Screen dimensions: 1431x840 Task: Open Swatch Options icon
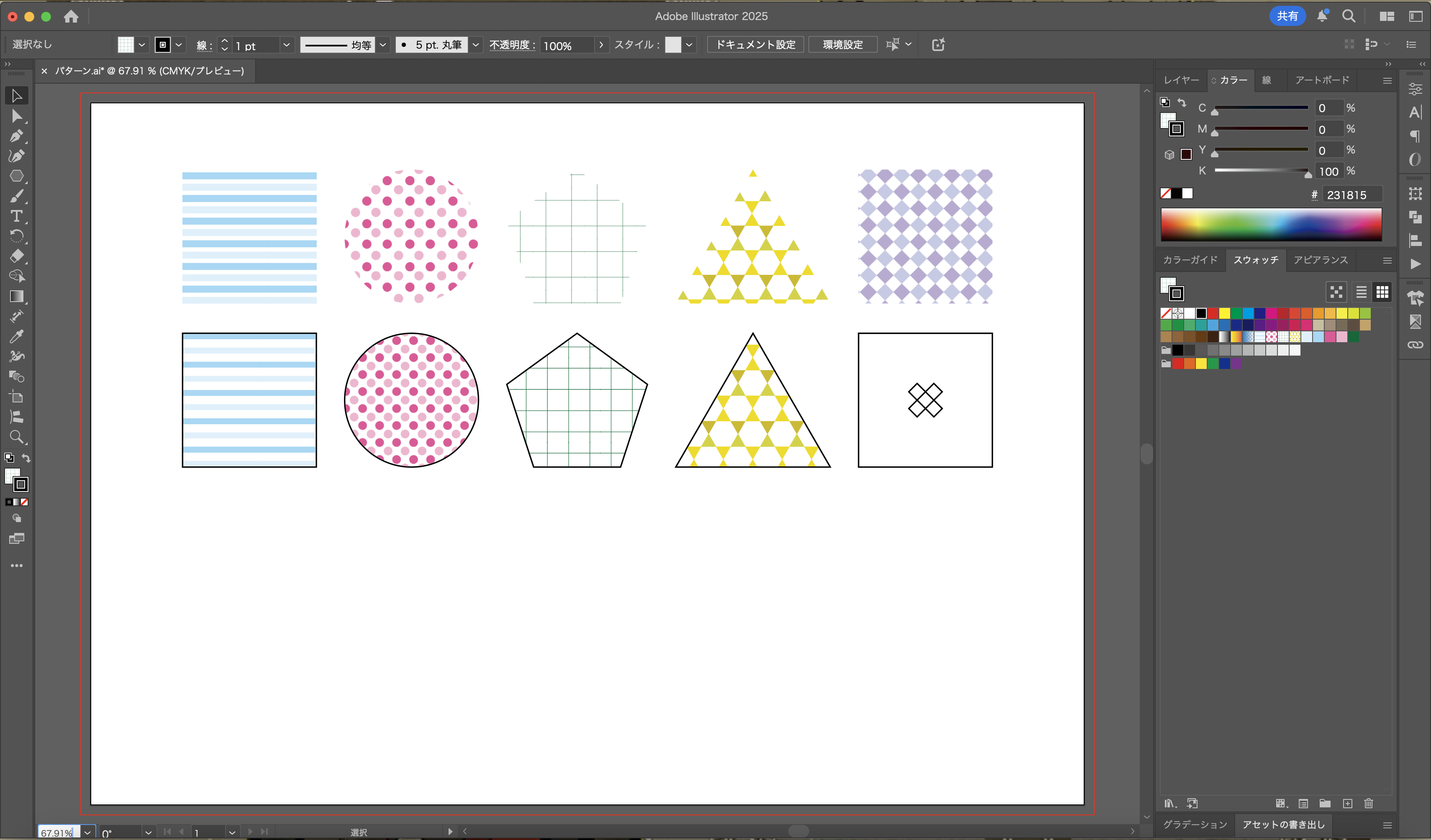pos(1303,803)
